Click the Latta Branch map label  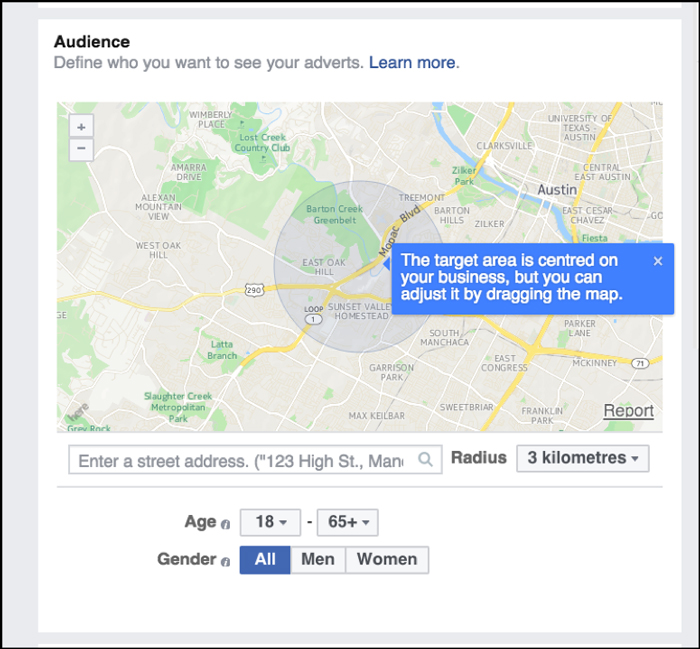[222, 350]
